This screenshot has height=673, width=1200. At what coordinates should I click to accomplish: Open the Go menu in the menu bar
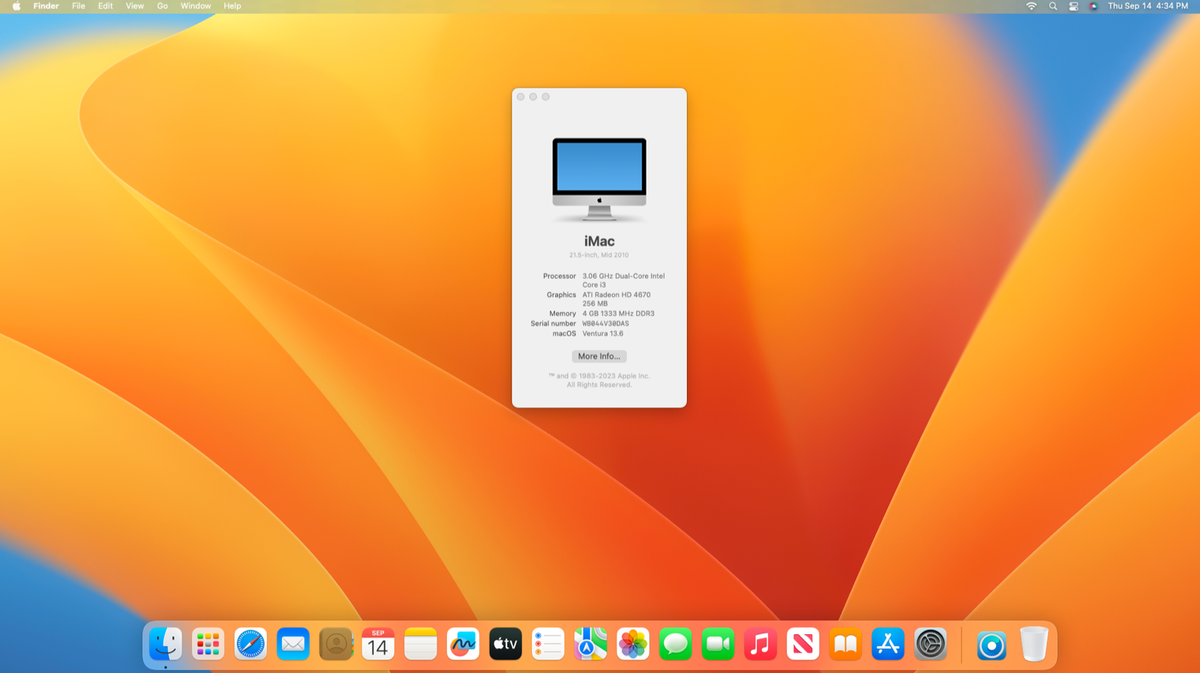(x=161, y=6)
